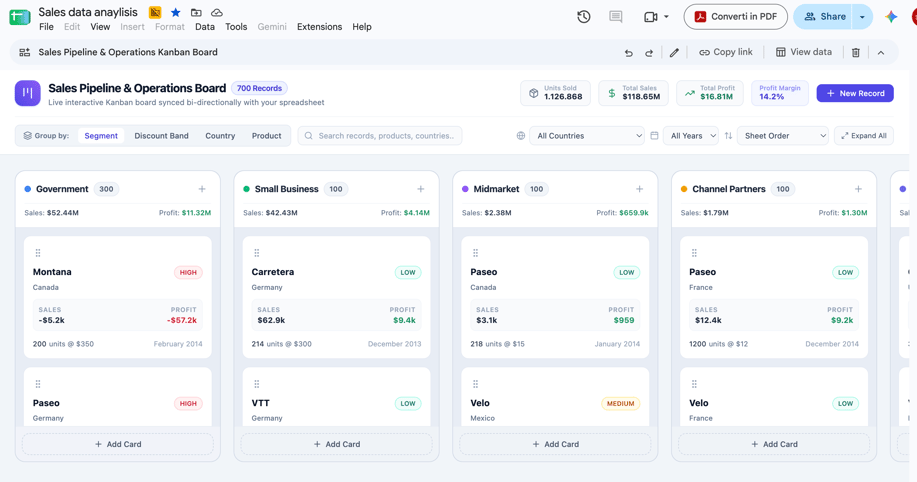The width and height of the screenshot is (917, 482).
Task: Open the Tools menu
Action: 236,27
